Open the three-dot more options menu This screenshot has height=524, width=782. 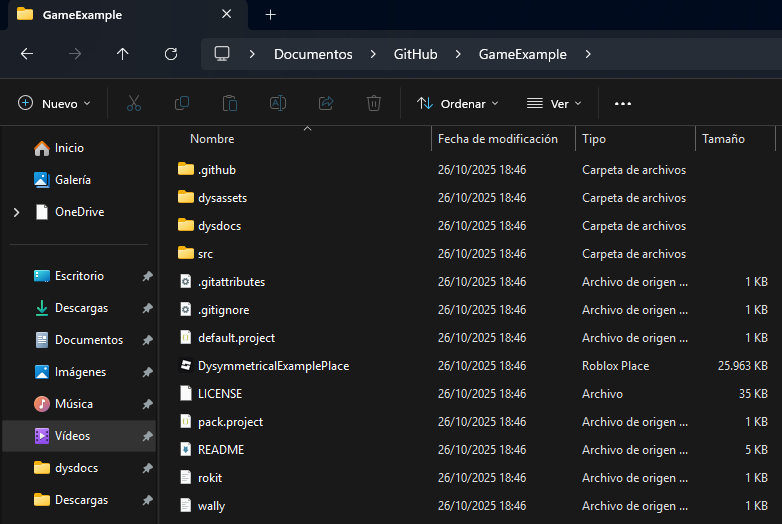[623, 104]
